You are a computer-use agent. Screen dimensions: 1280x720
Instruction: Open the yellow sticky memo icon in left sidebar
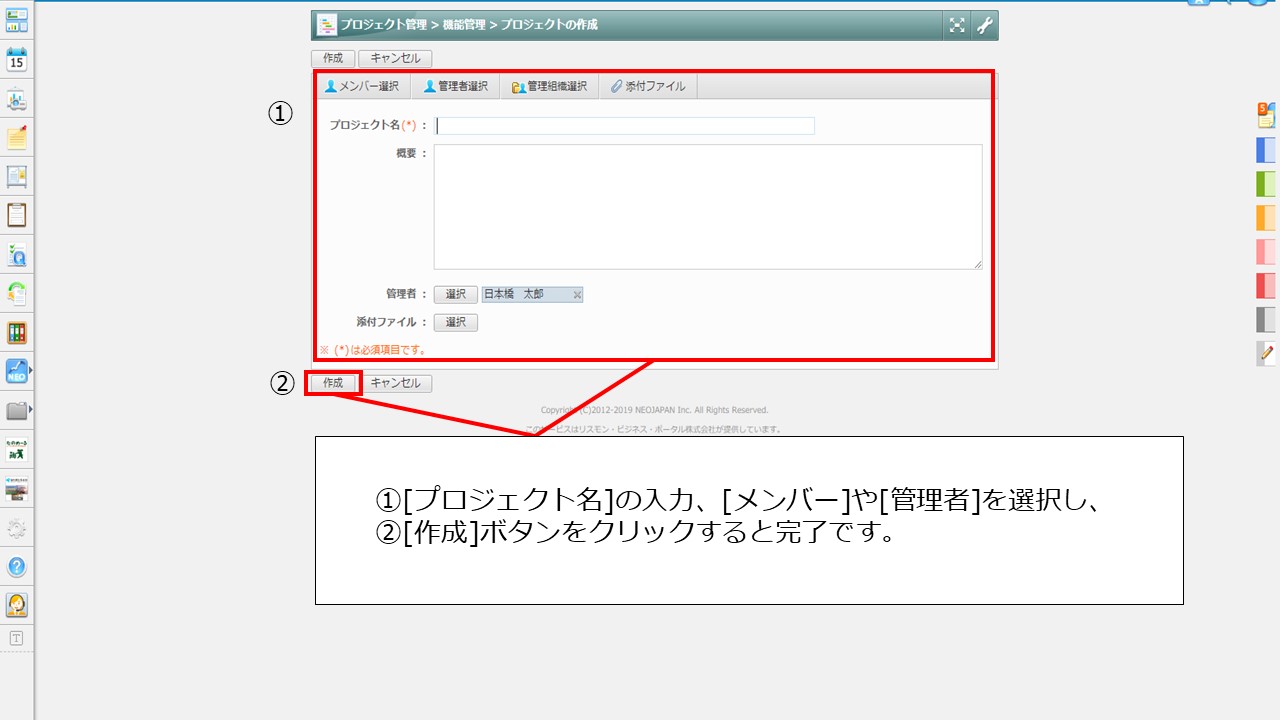(17, 137)
